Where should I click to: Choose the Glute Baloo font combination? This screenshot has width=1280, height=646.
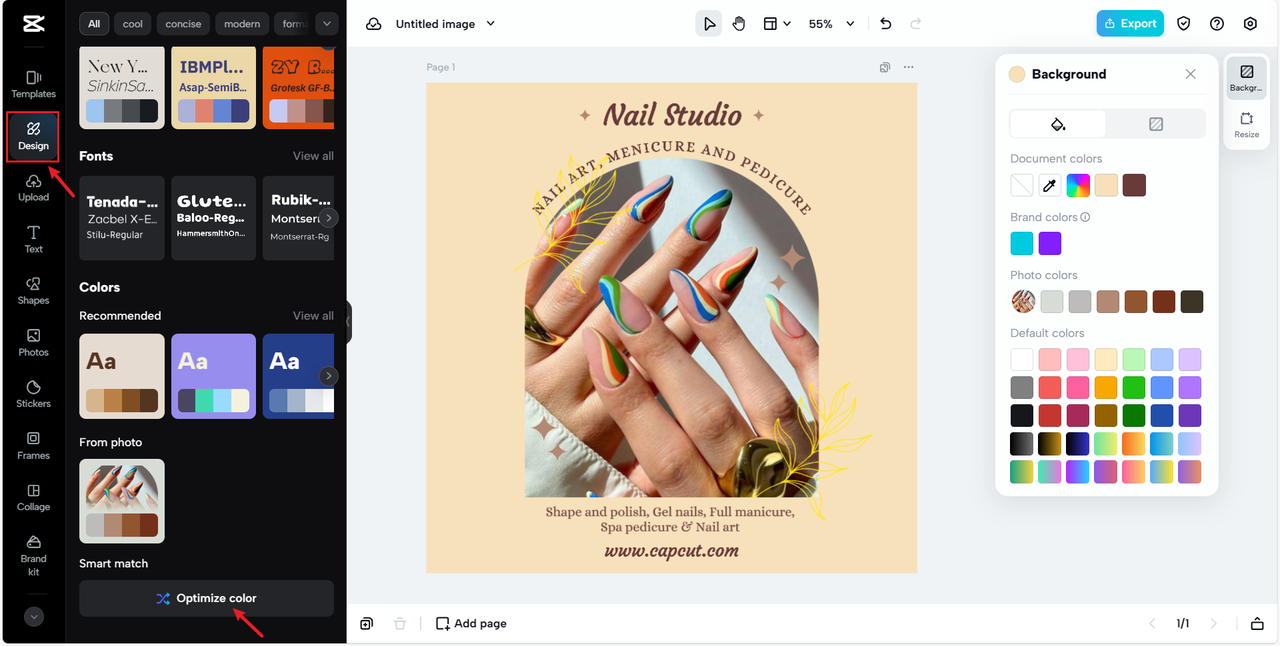[214, 218]
